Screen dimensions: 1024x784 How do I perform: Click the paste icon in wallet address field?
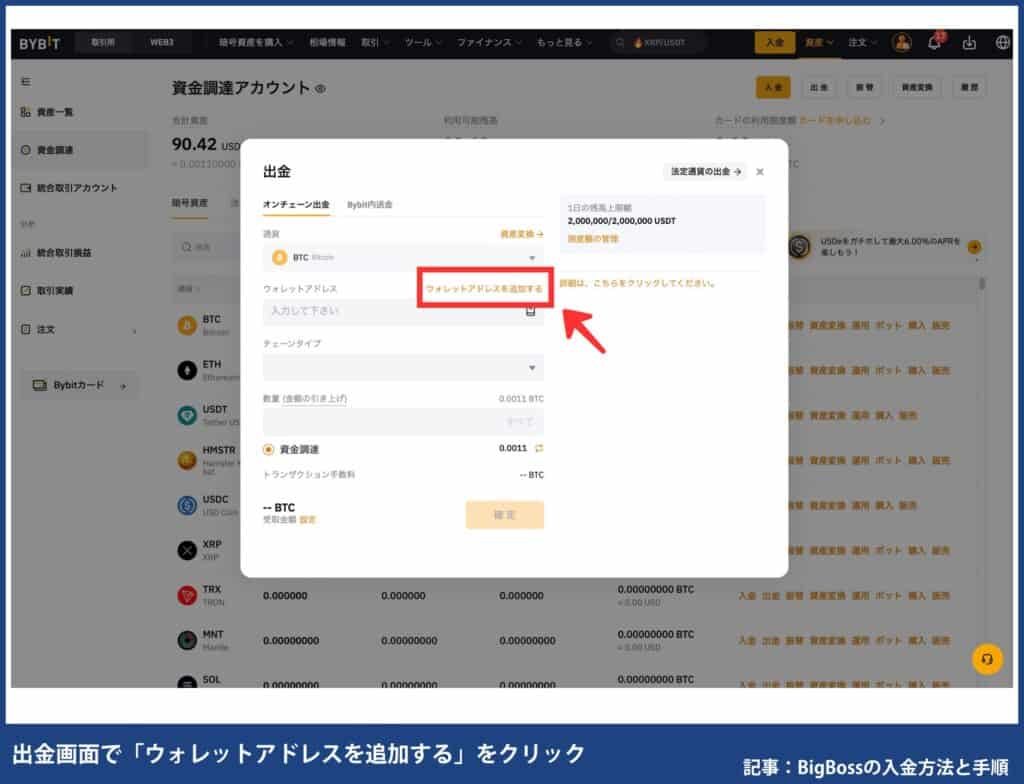pos(530,310)
